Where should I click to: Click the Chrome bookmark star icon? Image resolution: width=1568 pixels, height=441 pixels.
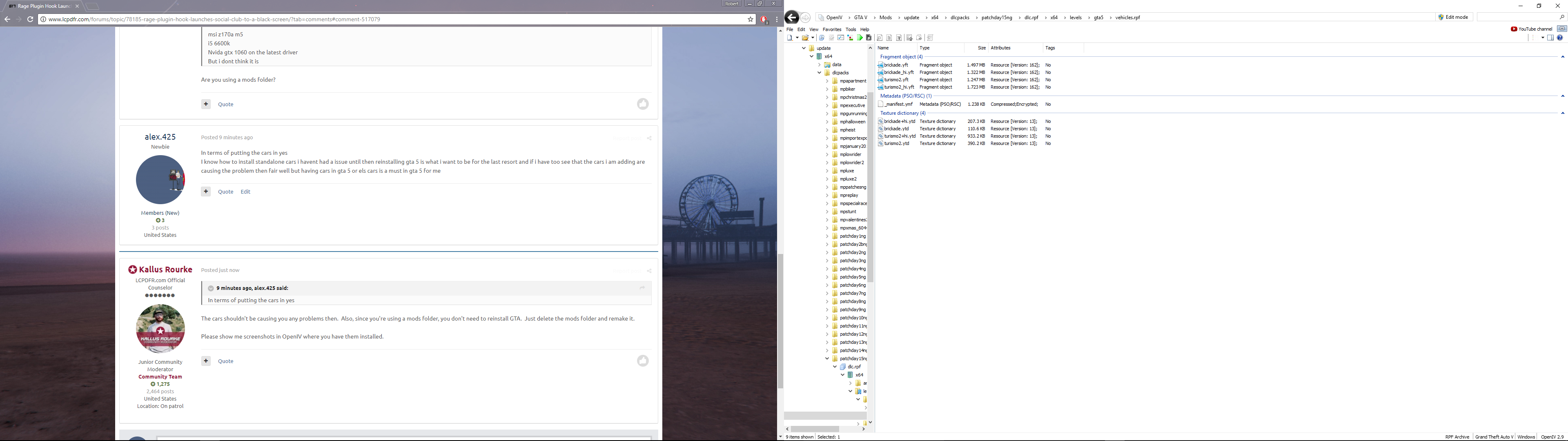[751, 20]
